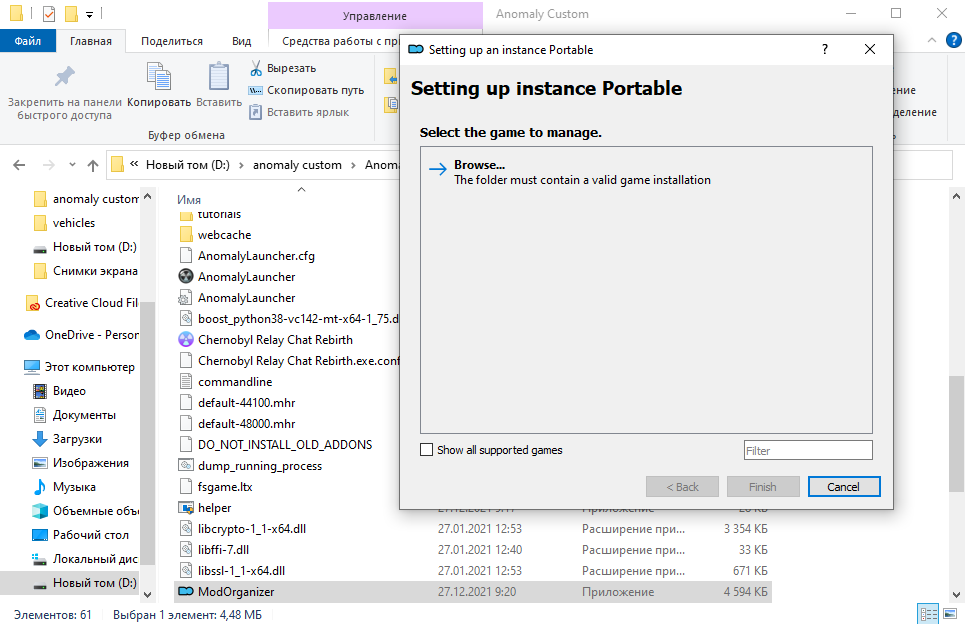The width and height of the screenshot is (965, 624).
Task: Click Вырезать scissors command
Action: (x=282, y=68)
